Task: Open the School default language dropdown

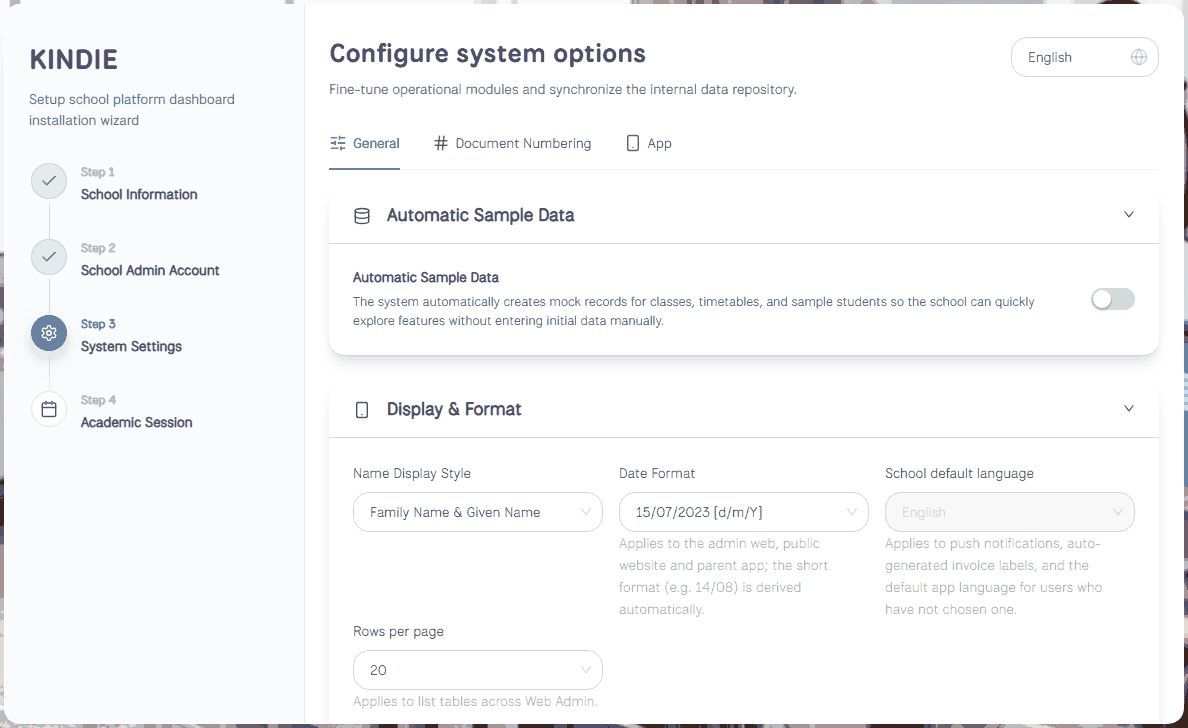Action: (x=1009, y=512)
